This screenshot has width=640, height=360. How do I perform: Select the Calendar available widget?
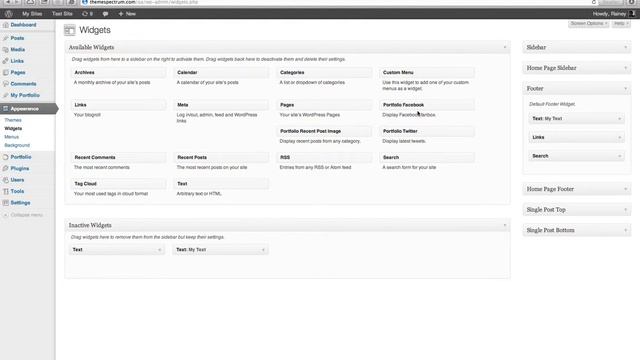point(221,73)
